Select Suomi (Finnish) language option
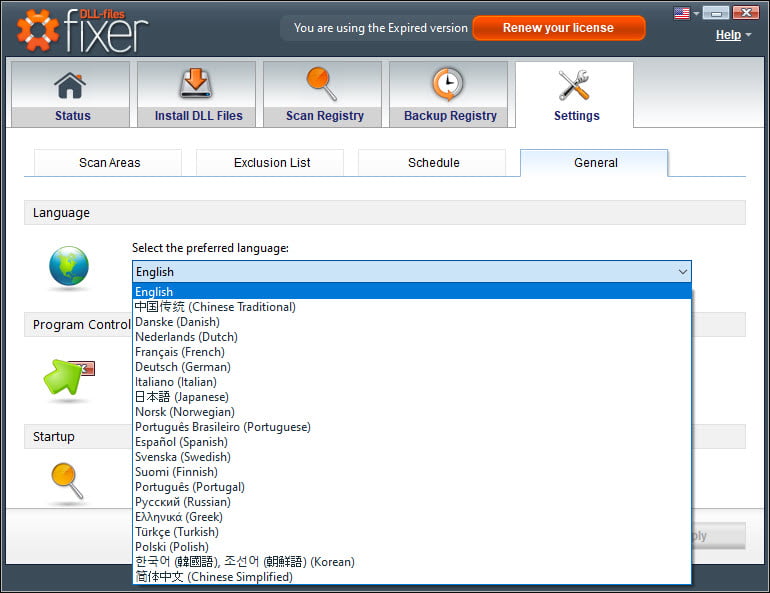This screenshot has height=593, width=770. [x=412, y=471]
